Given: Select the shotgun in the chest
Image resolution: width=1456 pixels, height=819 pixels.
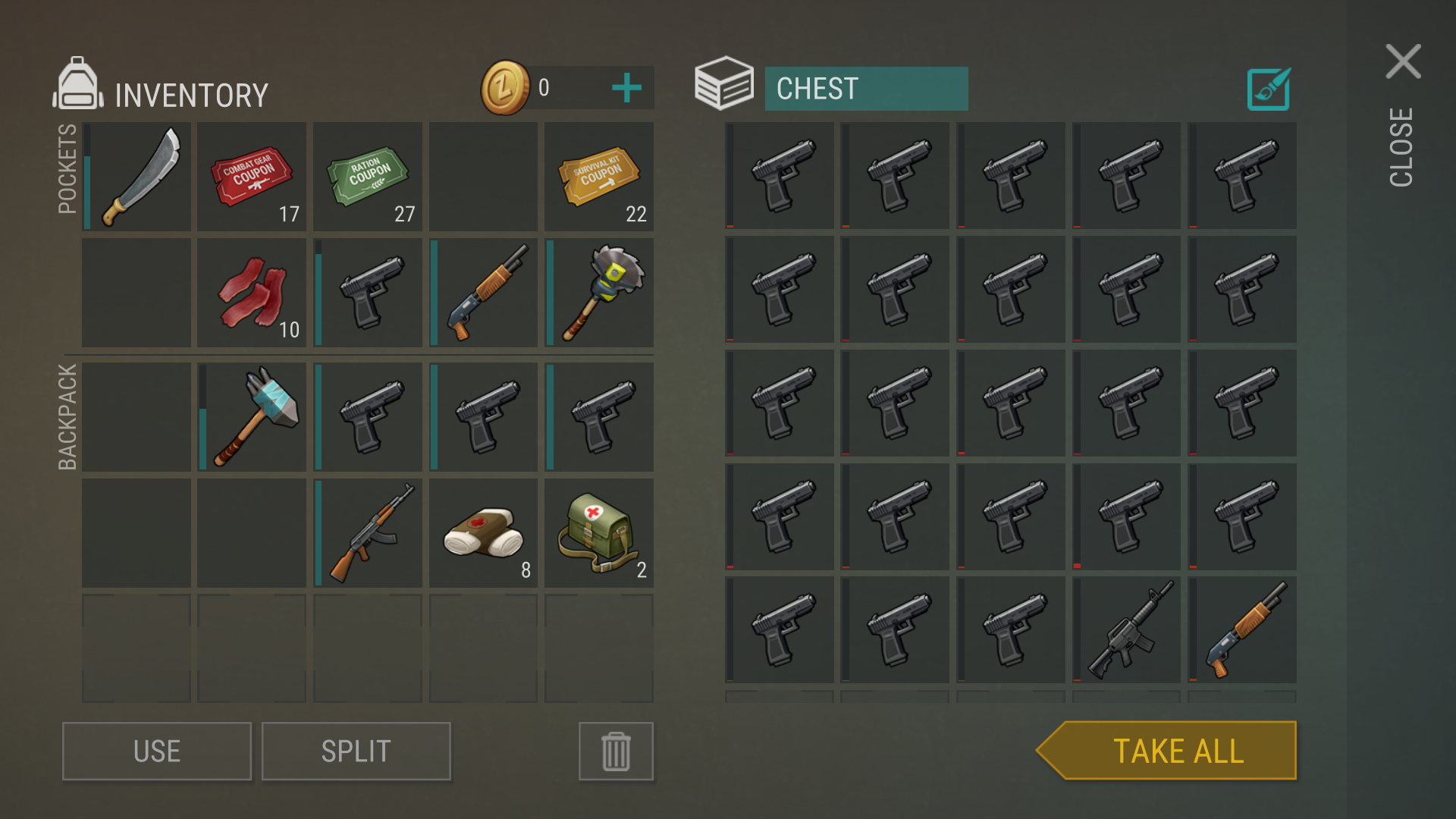Looking at the screenshot, I should (x=1242, y=629).
